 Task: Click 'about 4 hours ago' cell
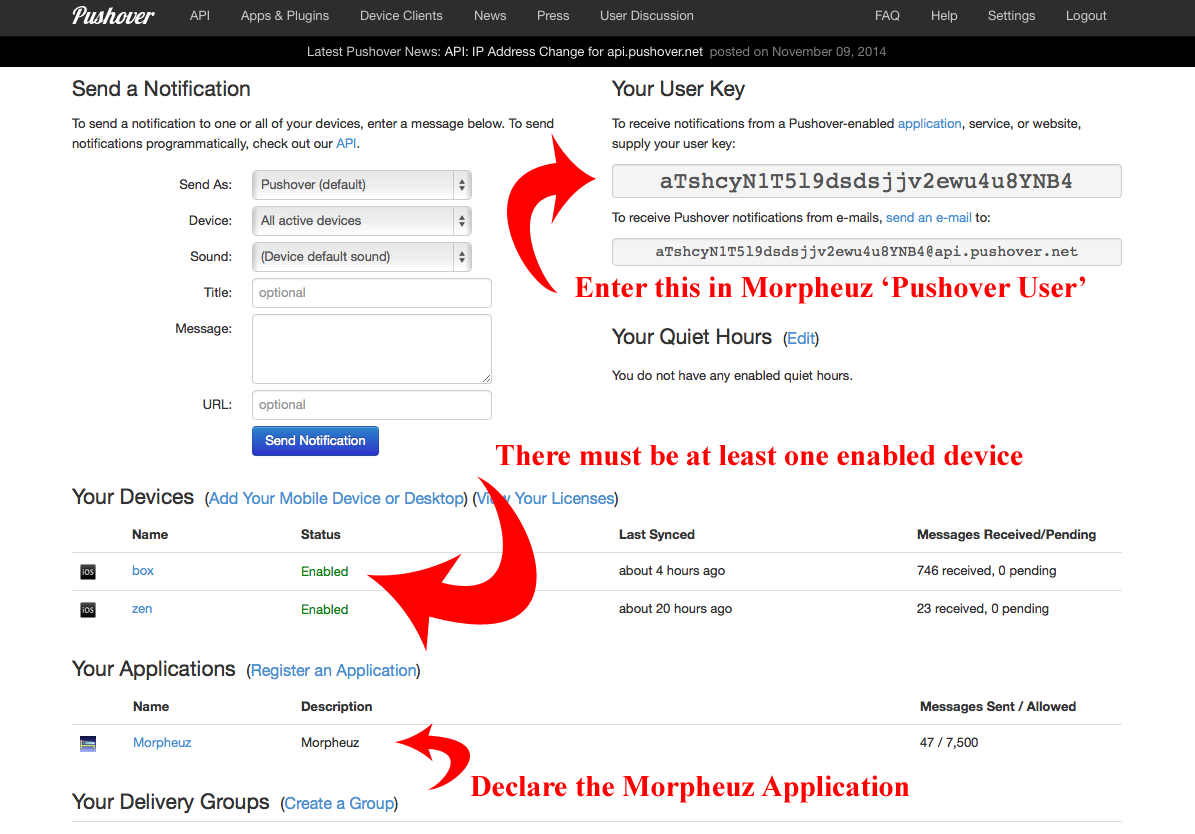coord(671,570)
